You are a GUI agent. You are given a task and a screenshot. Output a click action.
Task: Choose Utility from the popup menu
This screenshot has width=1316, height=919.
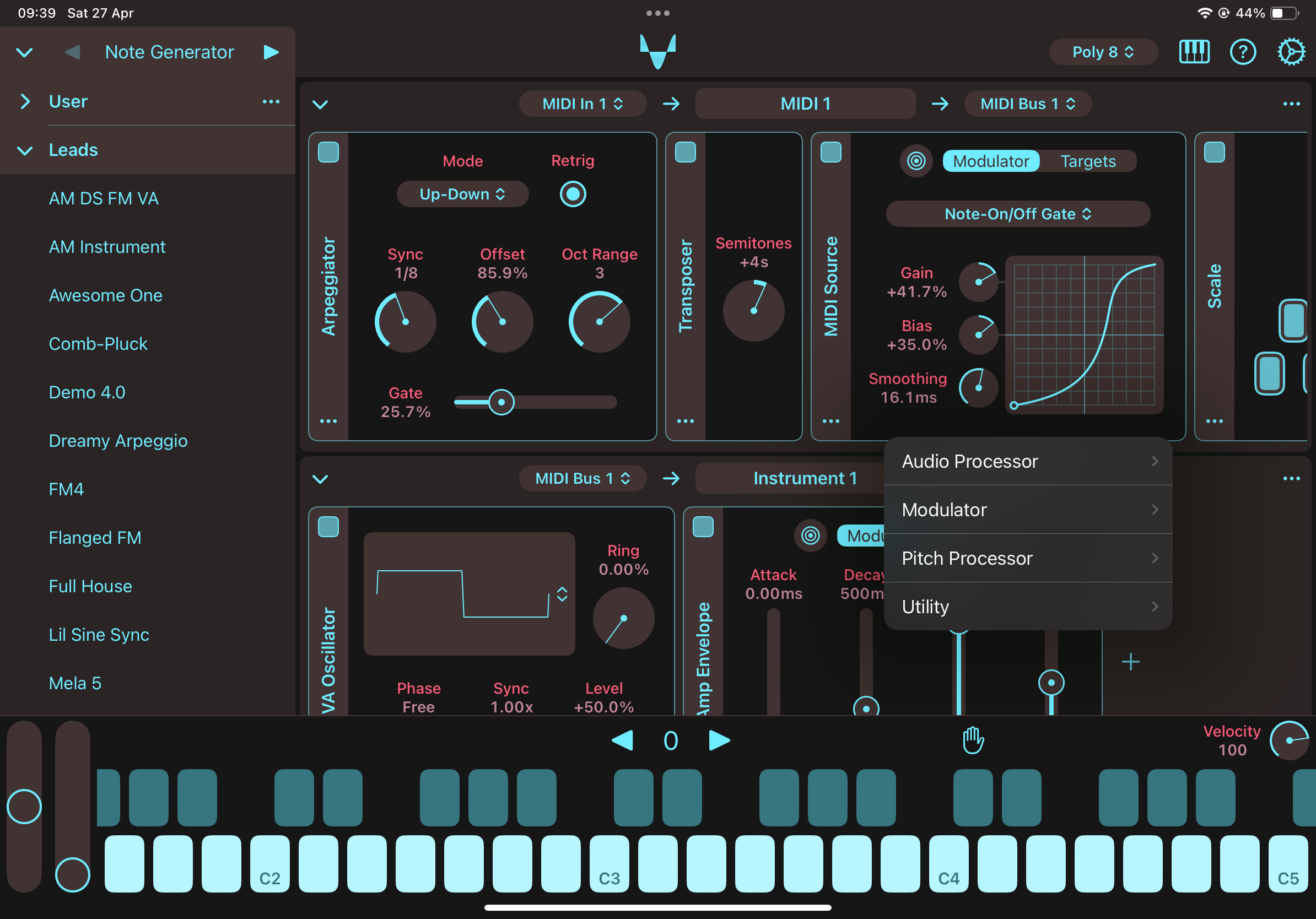(1028, 607)
